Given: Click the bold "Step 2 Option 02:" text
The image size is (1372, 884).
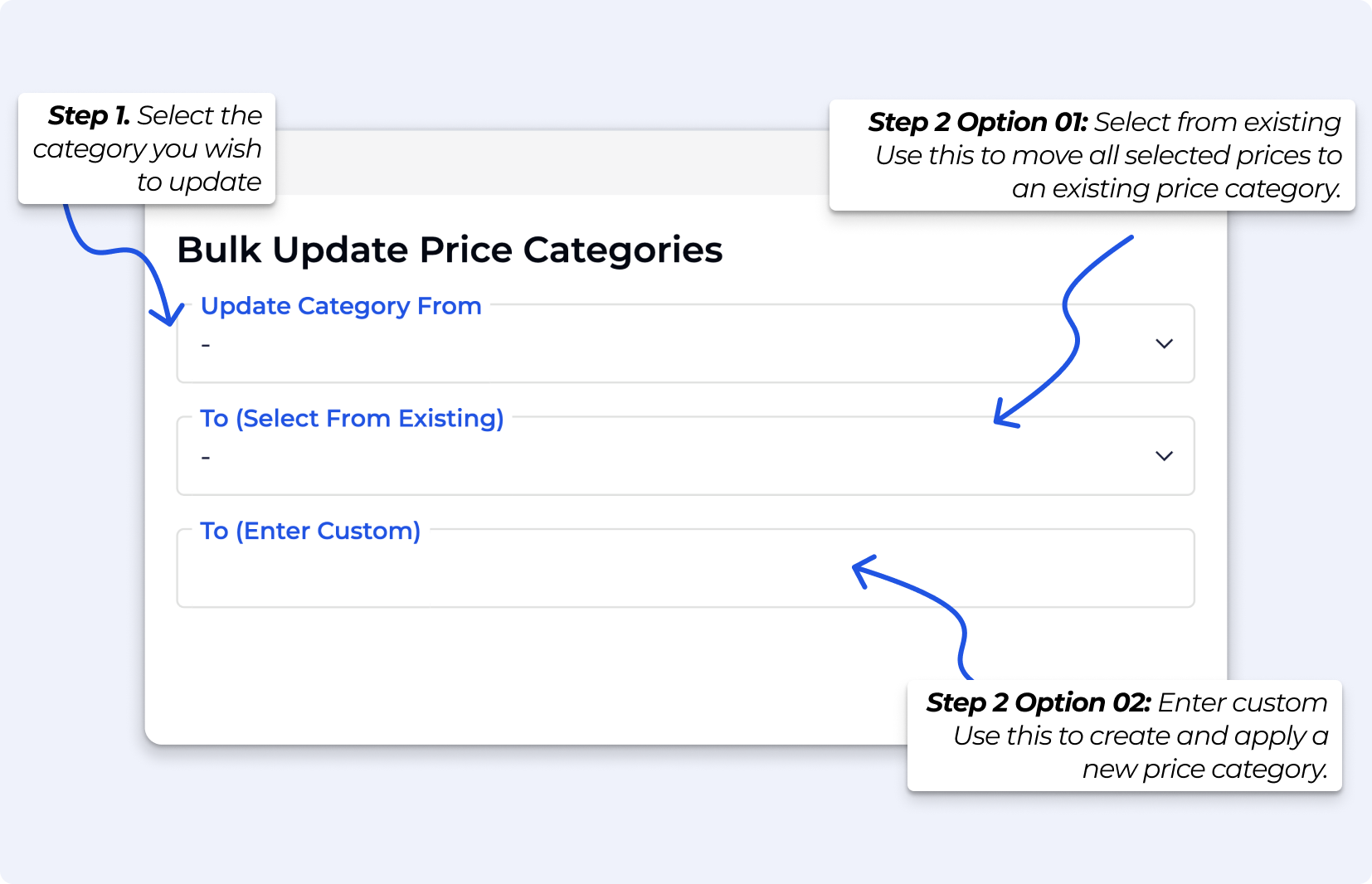Looking at the screenshot, I should click(x=1039, y=703).
